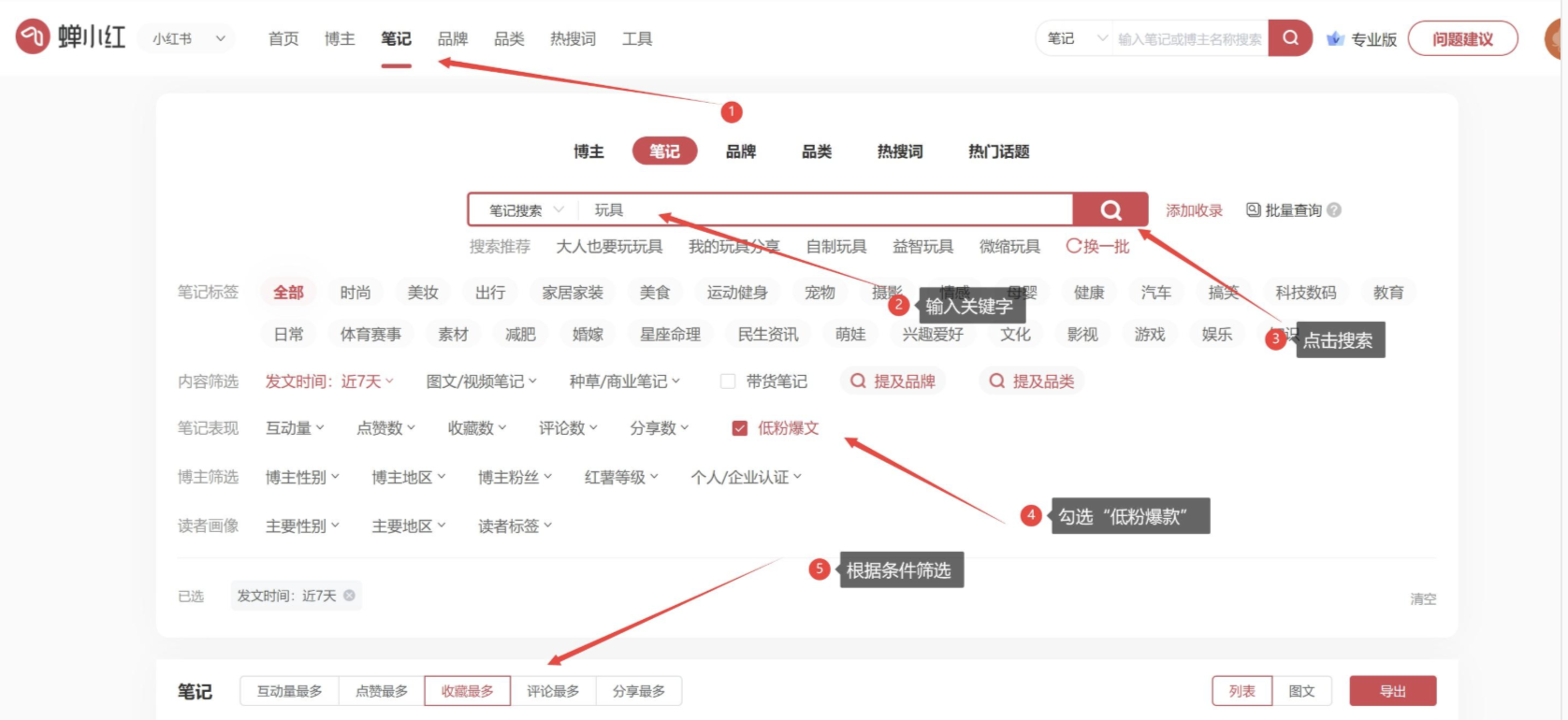Sort notes by 收藏最多
Image resolution: width=1568 pixels, height=720 pixels.
tap(468, 691)
